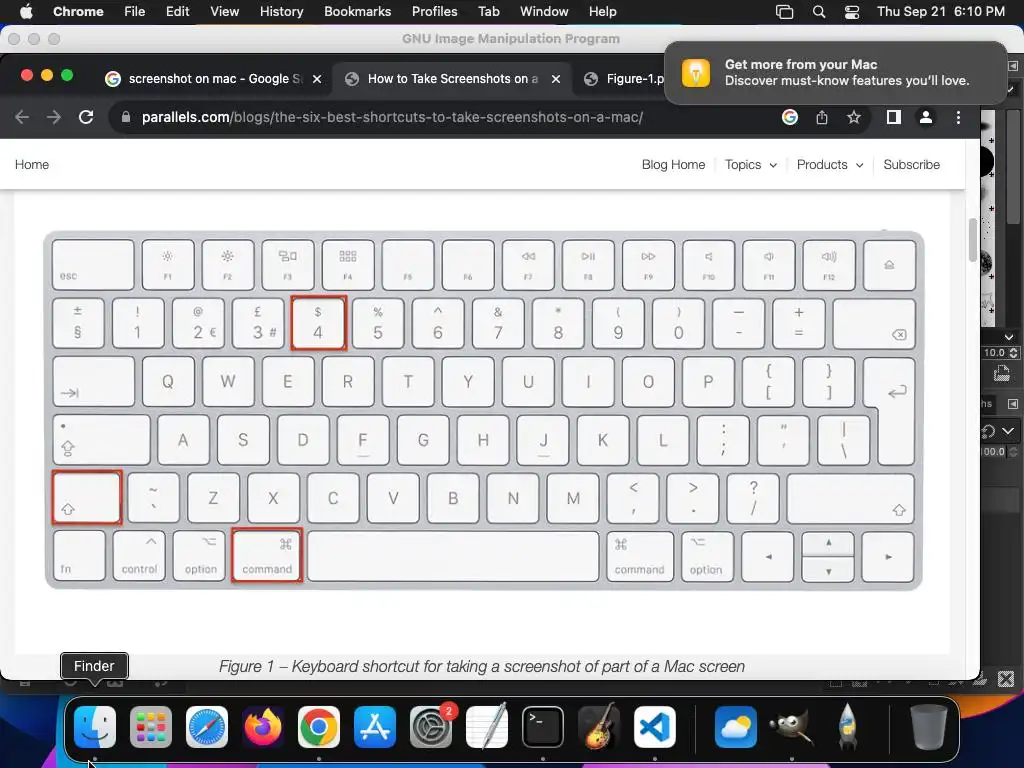Open the Bookmarks menu

coord(357,11)
